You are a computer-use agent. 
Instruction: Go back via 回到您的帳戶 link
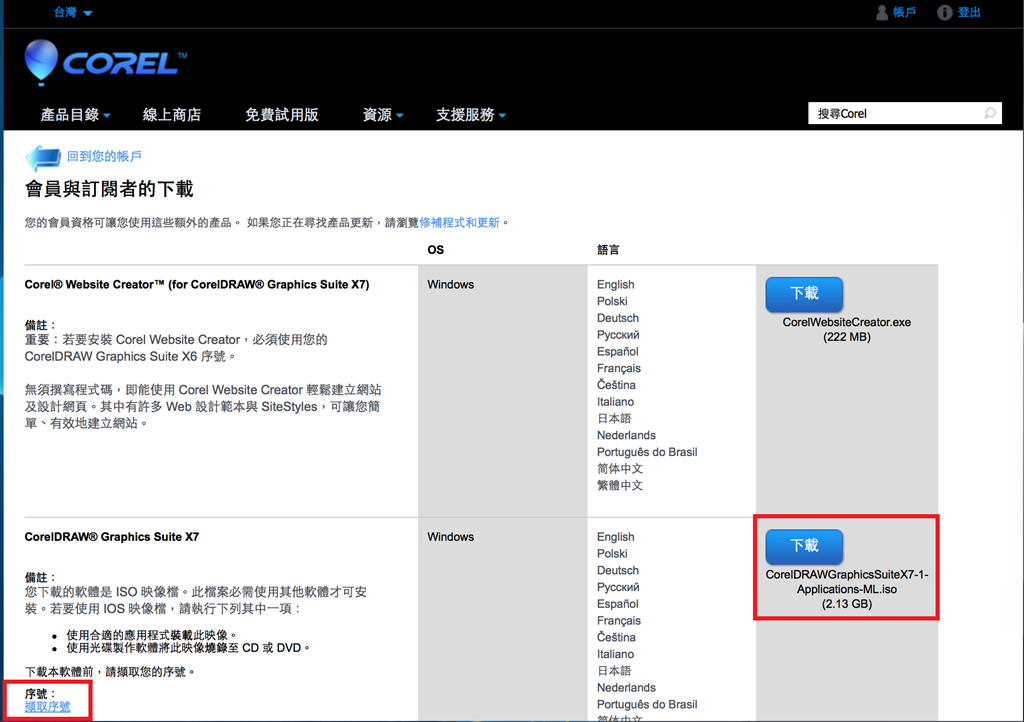pos(104,156)
